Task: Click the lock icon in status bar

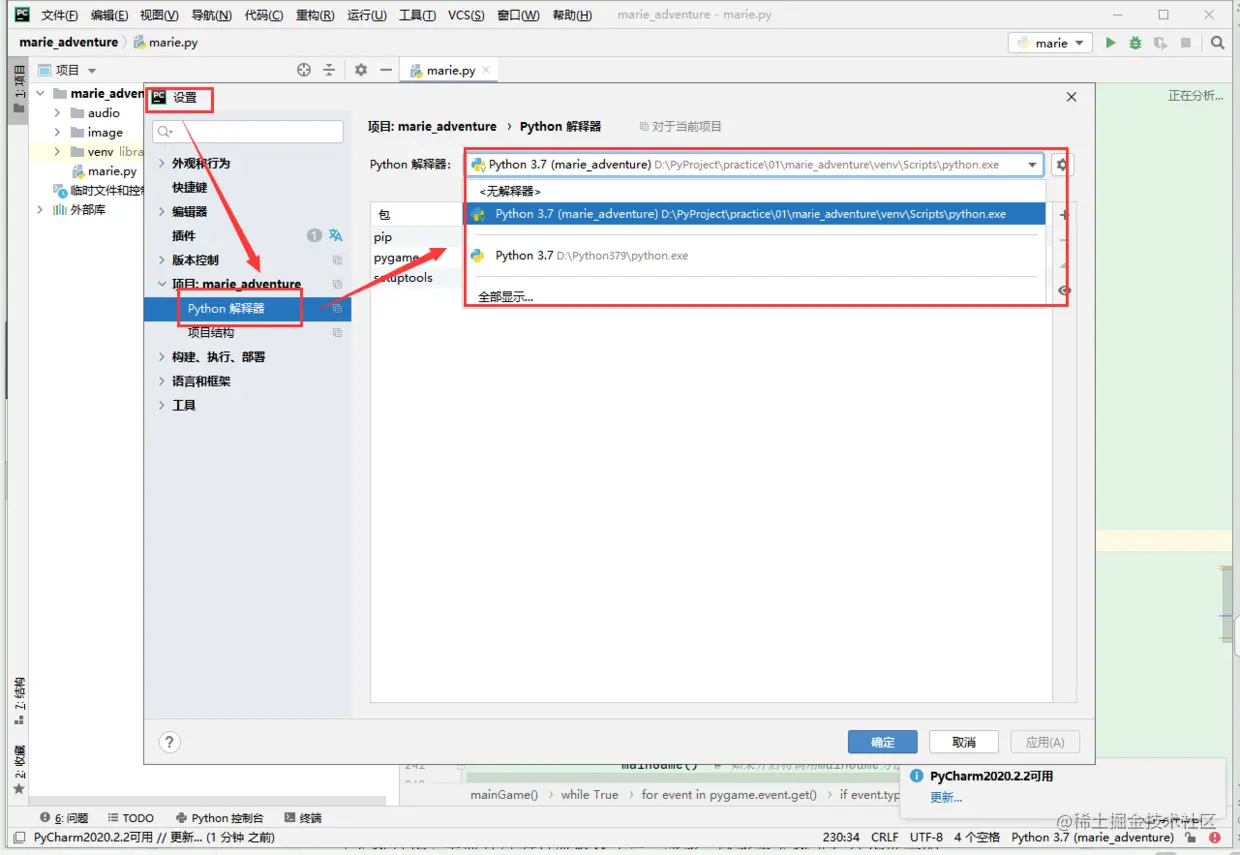Action: pyautogui.click(x=1190, y=837)
